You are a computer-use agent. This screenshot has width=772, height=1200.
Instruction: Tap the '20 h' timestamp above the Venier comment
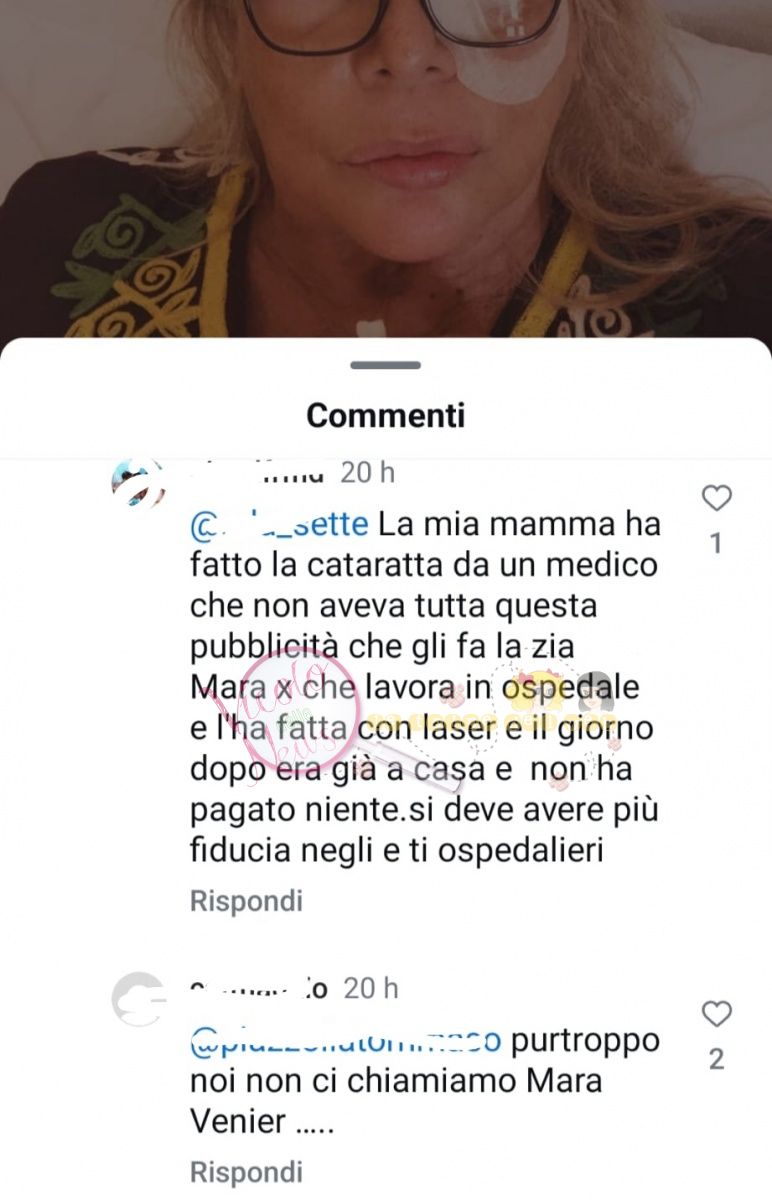(371, 988)
